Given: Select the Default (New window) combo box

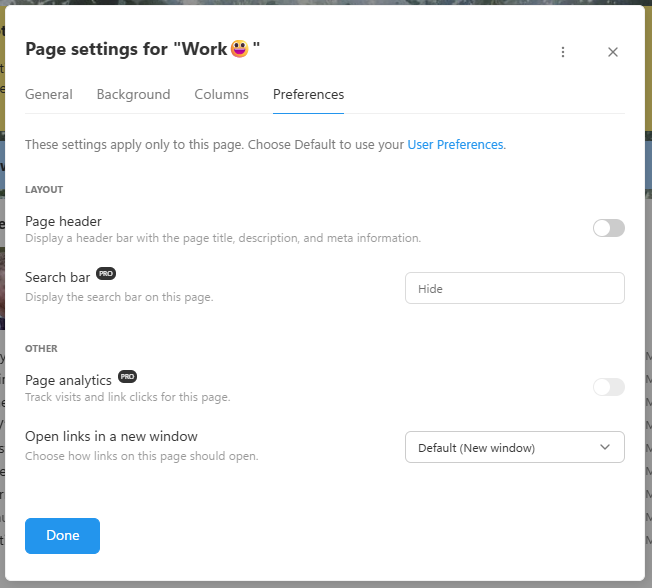Looking at the screenshot, I should click(514, 447).
